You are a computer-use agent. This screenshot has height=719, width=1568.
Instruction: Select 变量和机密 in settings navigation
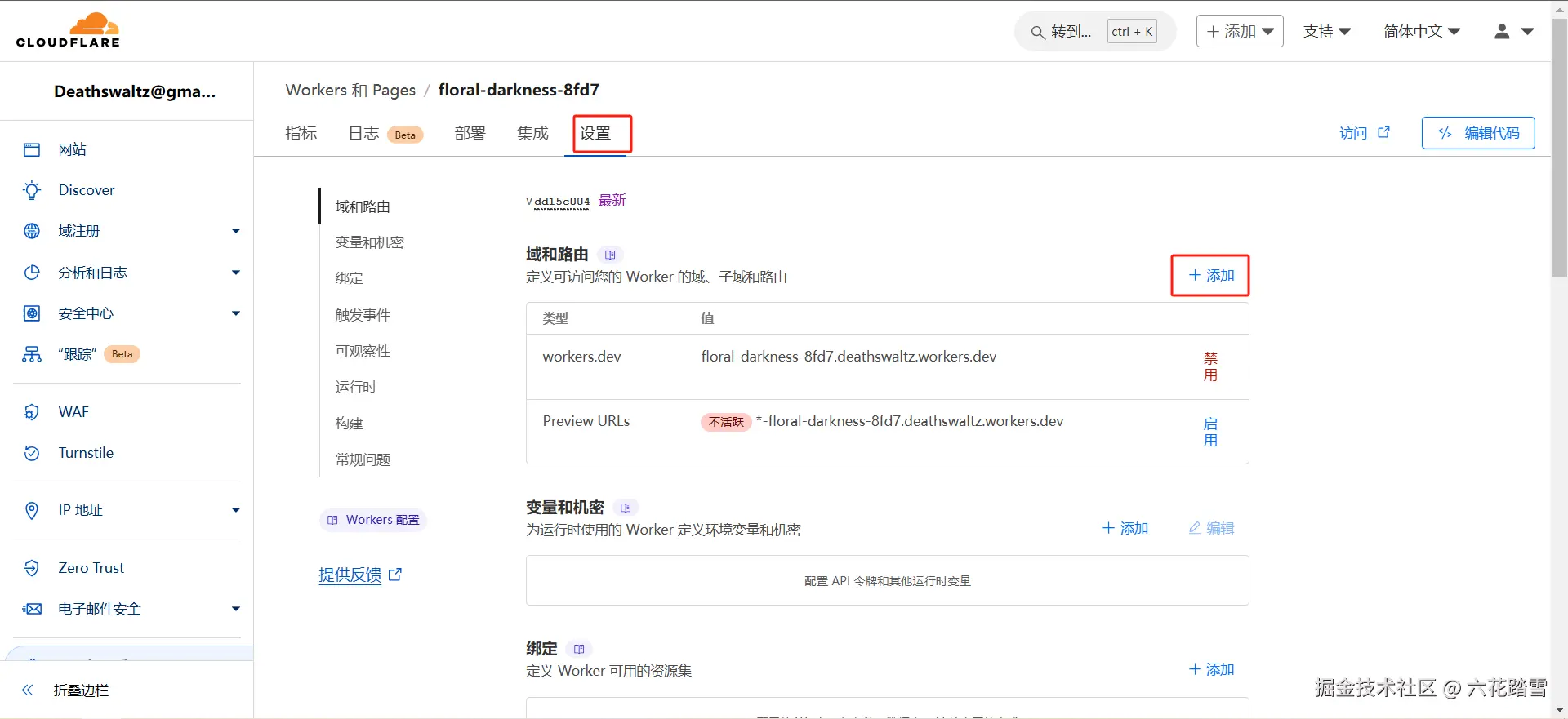point(369,242)
